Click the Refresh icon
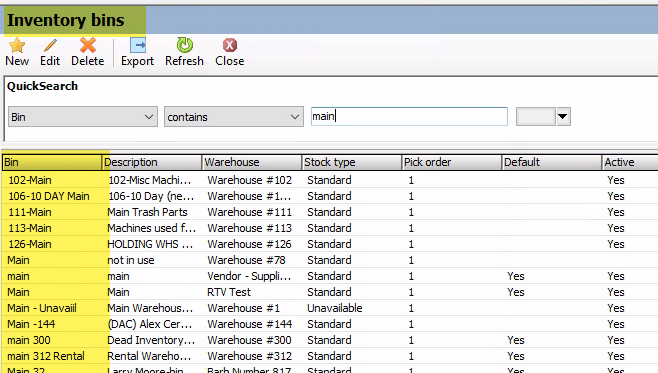Image resolution: width=658 pixels, height=373 pixels. click(x=184, y=45)
